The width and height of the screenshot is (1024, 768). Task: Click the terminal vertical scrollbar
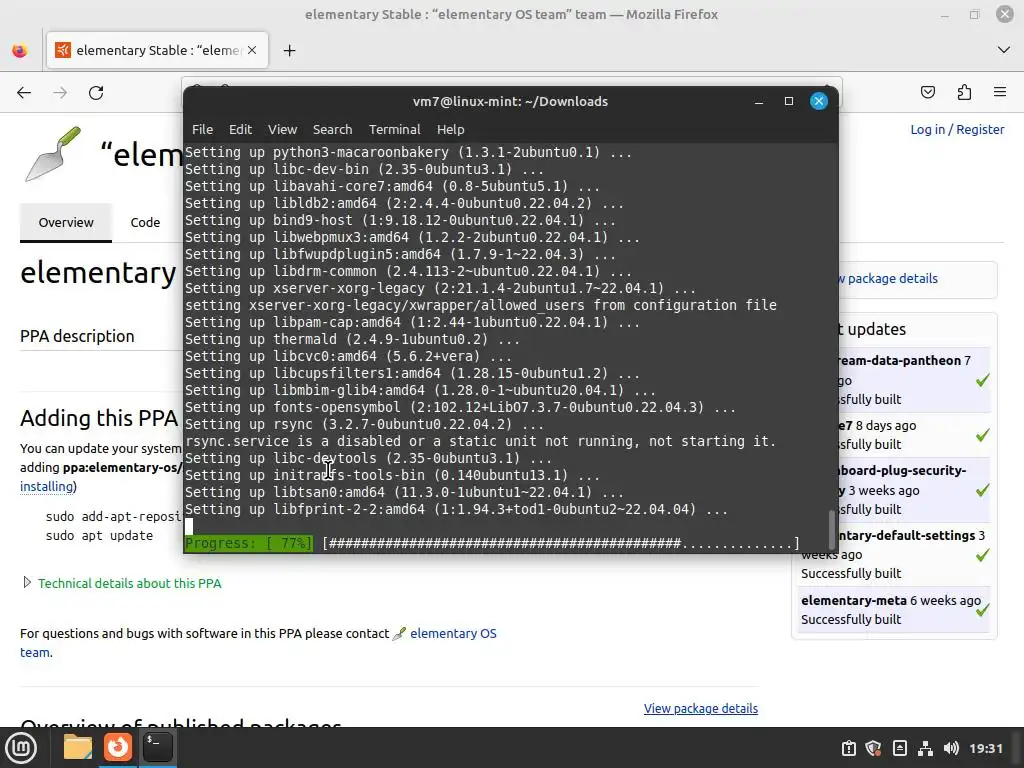coord(832,529)
